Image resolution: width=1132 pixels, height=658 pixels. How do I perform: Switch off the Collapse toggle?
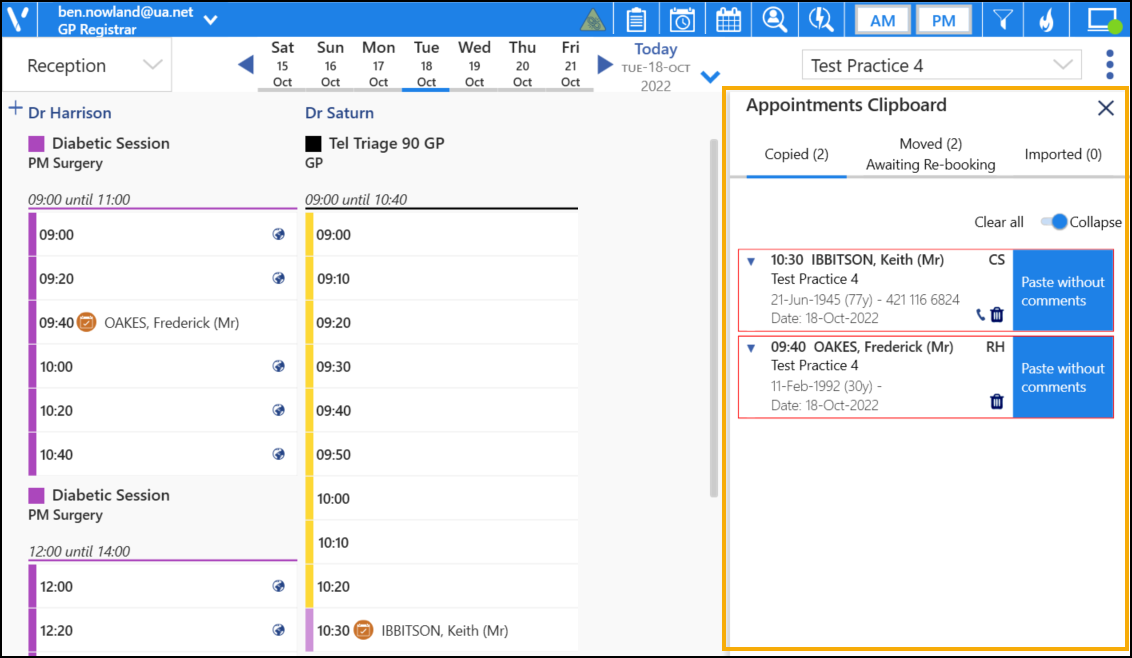coord(1054,222)
